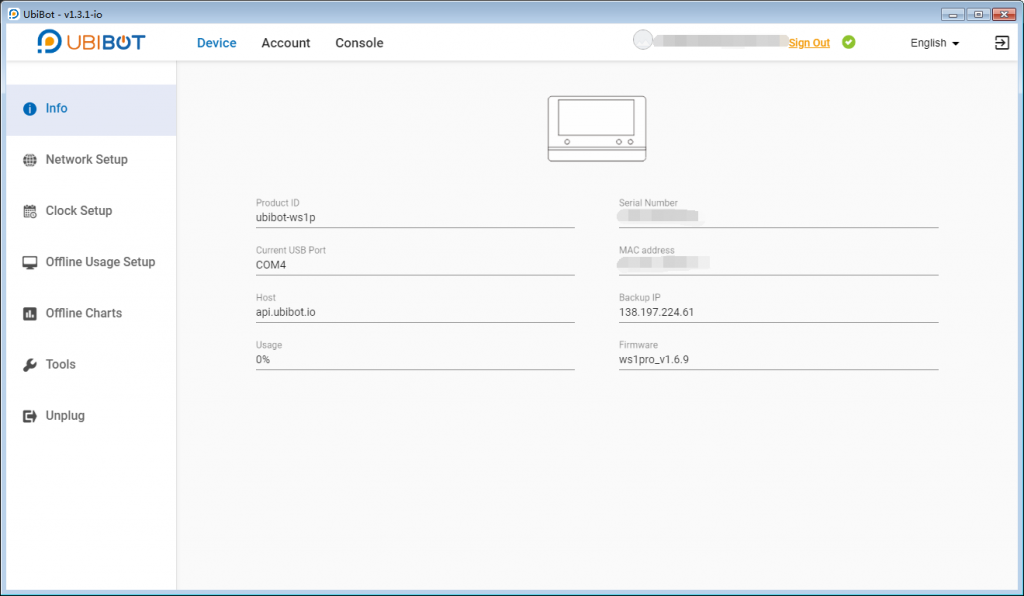1024x596 pixels.
Task: Open Offline Charts section
Action: (x=91, y=313)
